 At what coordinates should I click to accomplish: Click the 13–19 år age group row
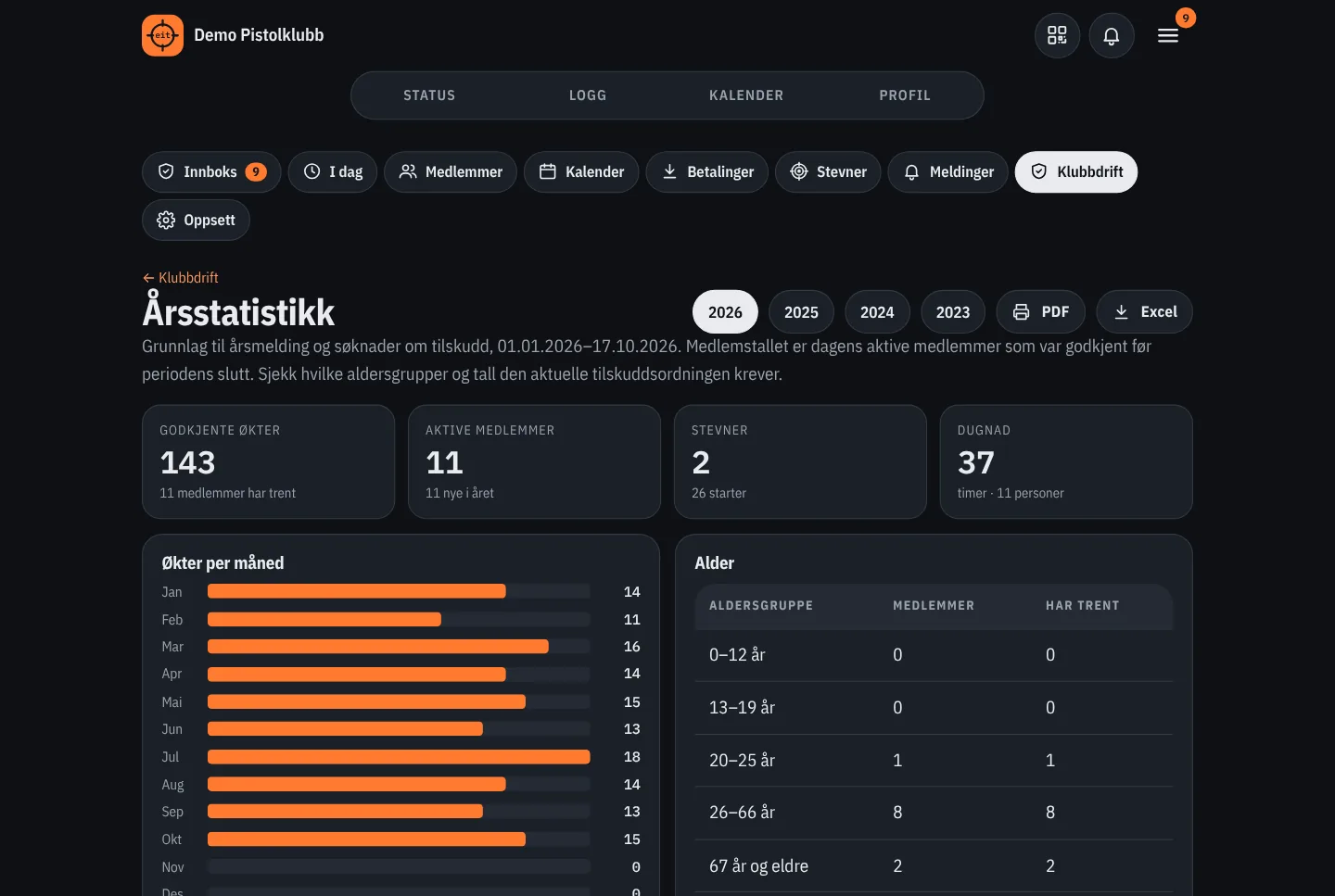(934, 708)
